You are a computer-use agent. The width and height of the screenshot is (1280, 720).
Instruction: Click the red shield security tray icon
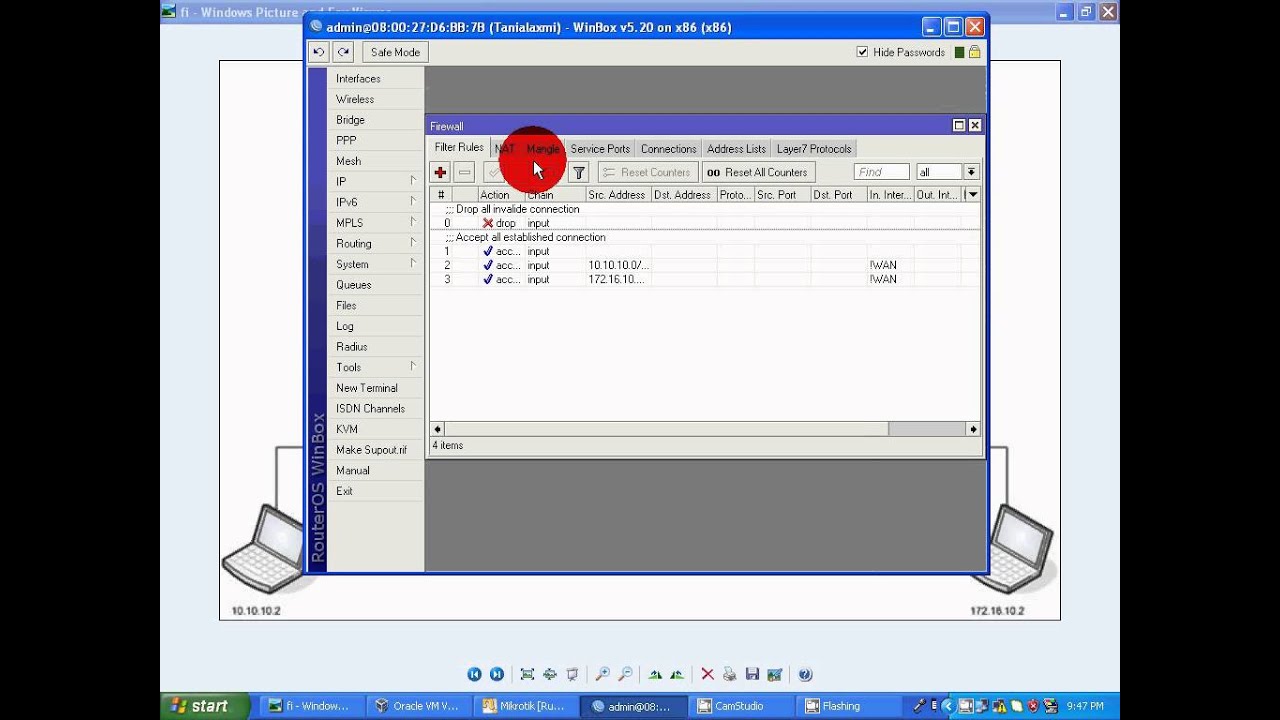pos(1033,706)
